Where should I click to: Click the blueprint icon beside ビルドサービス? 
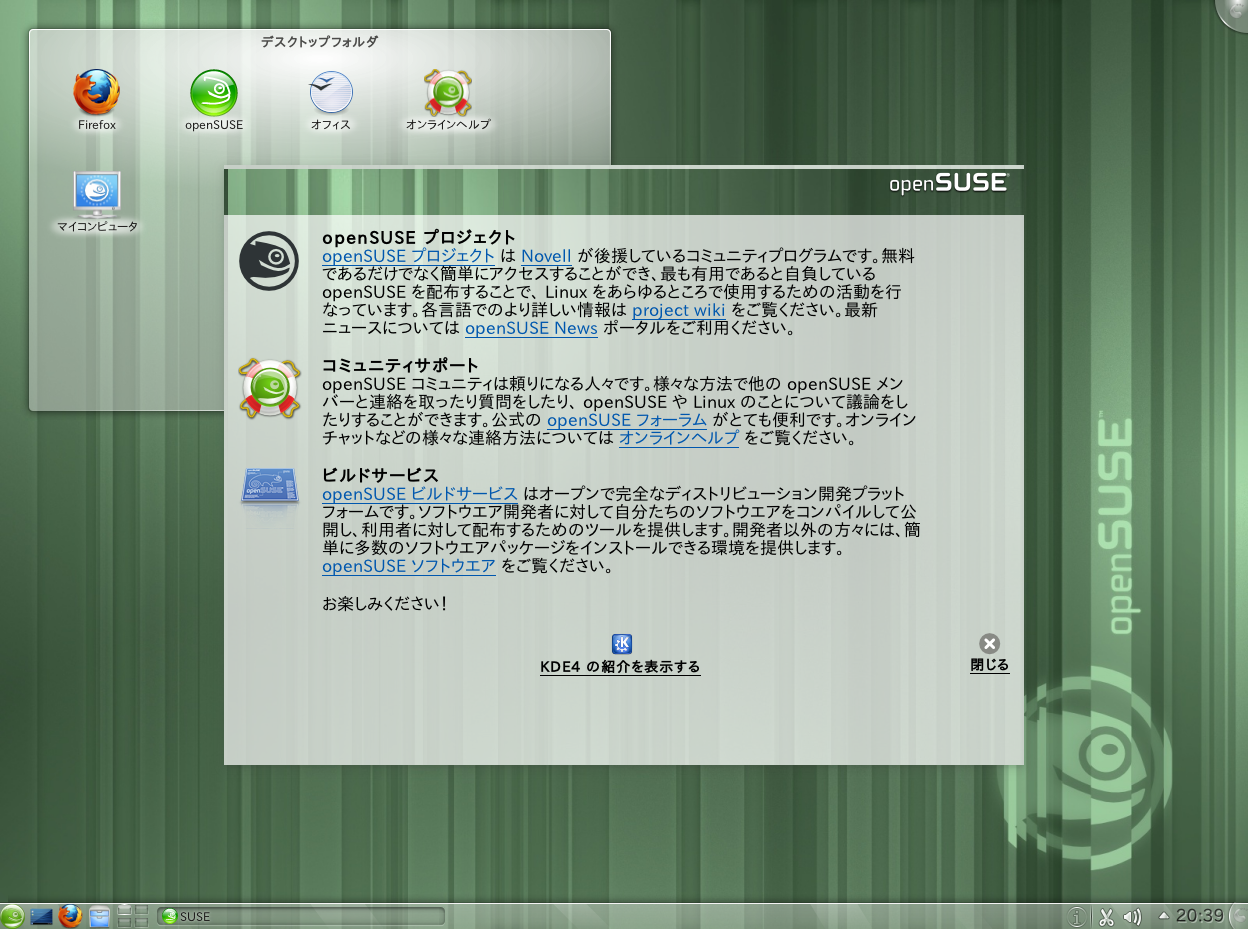(270, 485)
